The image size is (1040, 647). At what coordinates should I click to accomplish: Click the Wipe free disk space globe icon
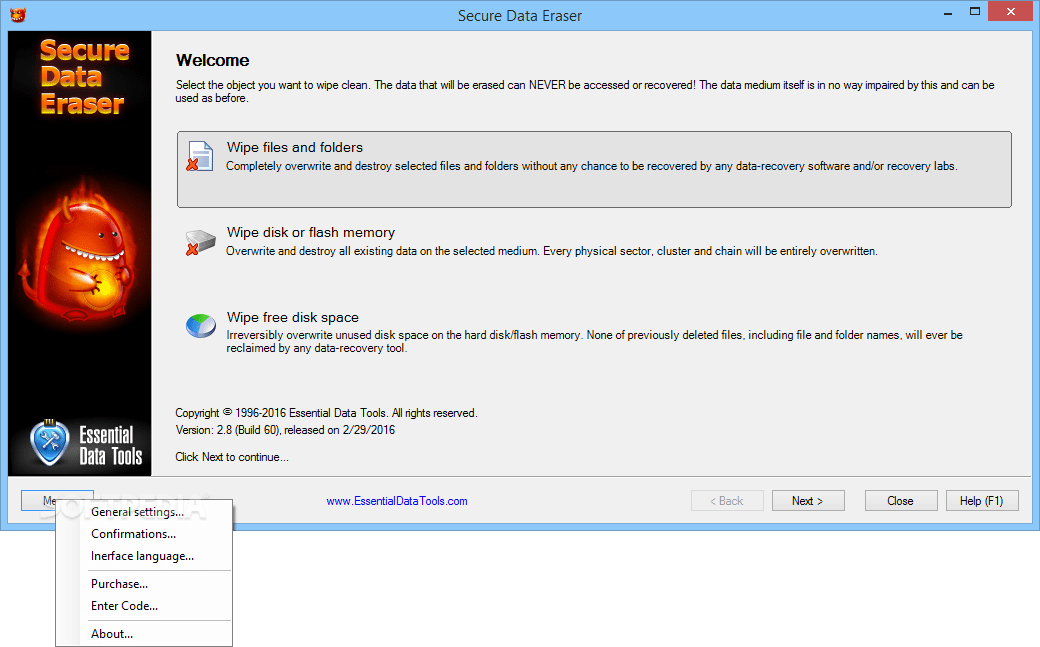[x=200, y=324]
